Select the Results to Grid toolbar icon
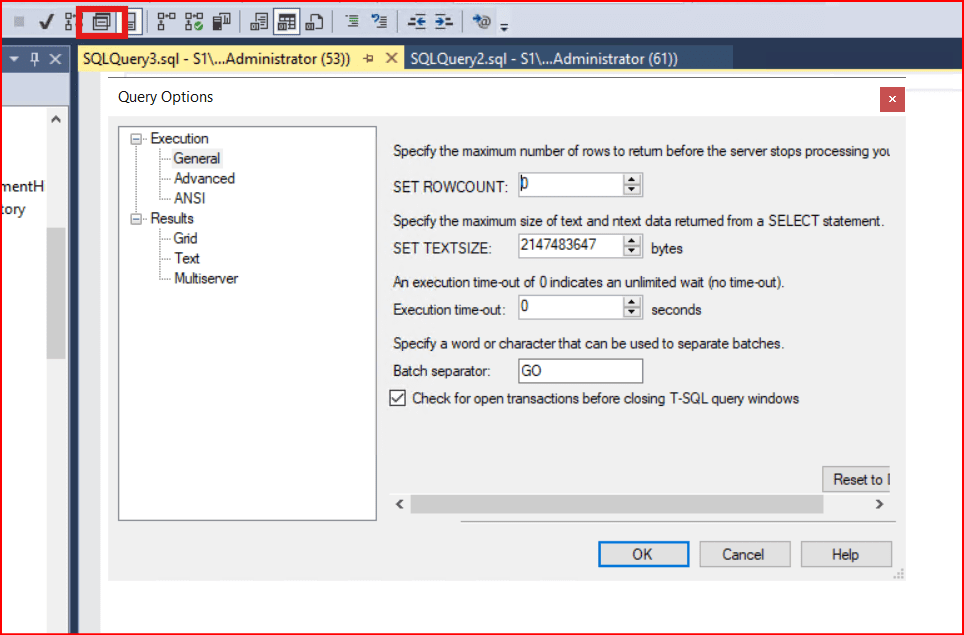Viewport: 964px width, 635px height. click(x=286, y=20)
